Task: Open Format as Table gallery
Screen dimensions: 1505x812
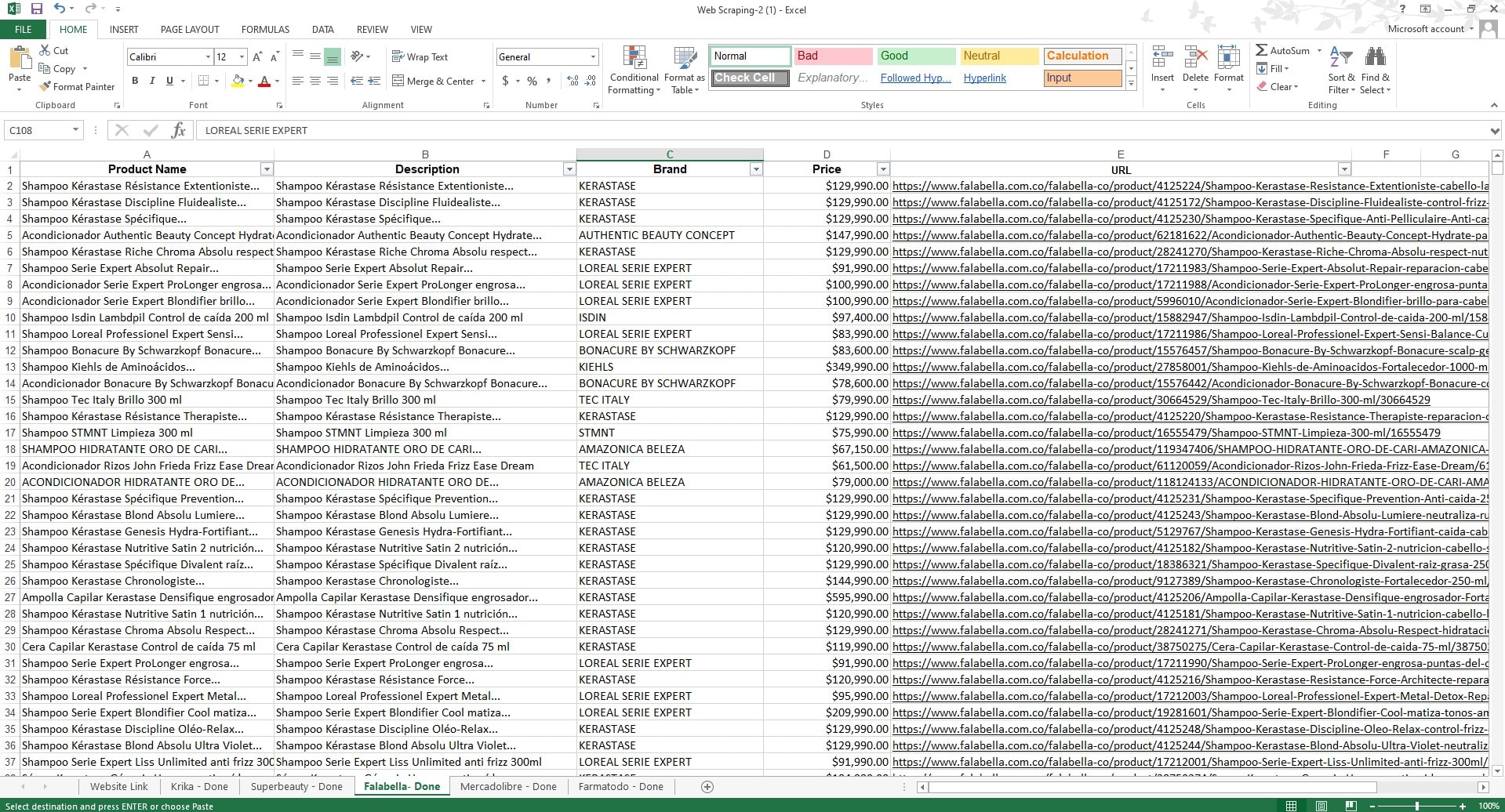Action: [x=685, y=71]
